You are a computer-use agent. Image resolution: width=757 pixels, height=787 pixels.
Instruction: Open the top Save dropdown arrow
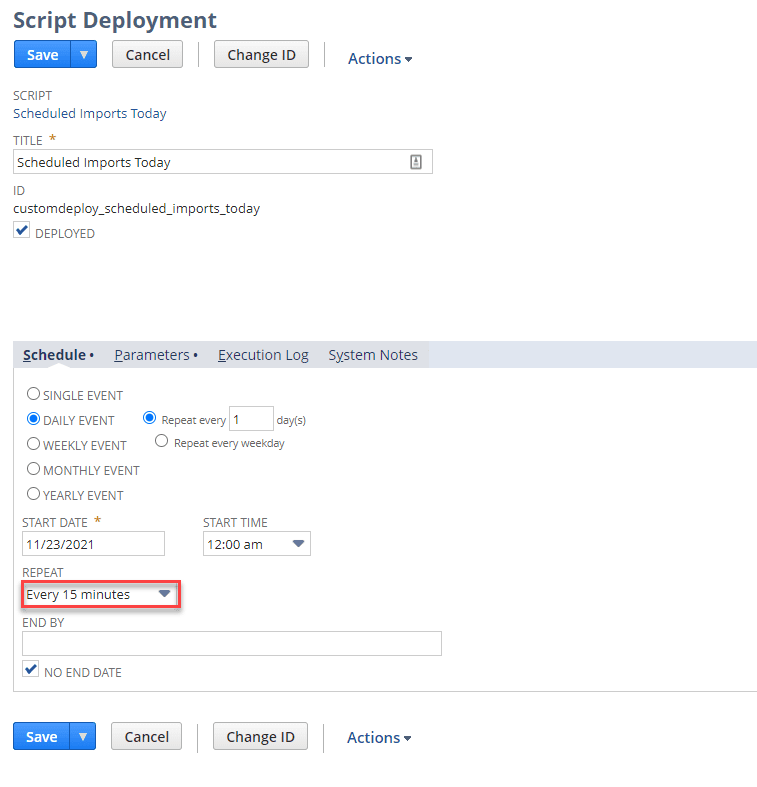pyautogui.click(x=84, y=54)
